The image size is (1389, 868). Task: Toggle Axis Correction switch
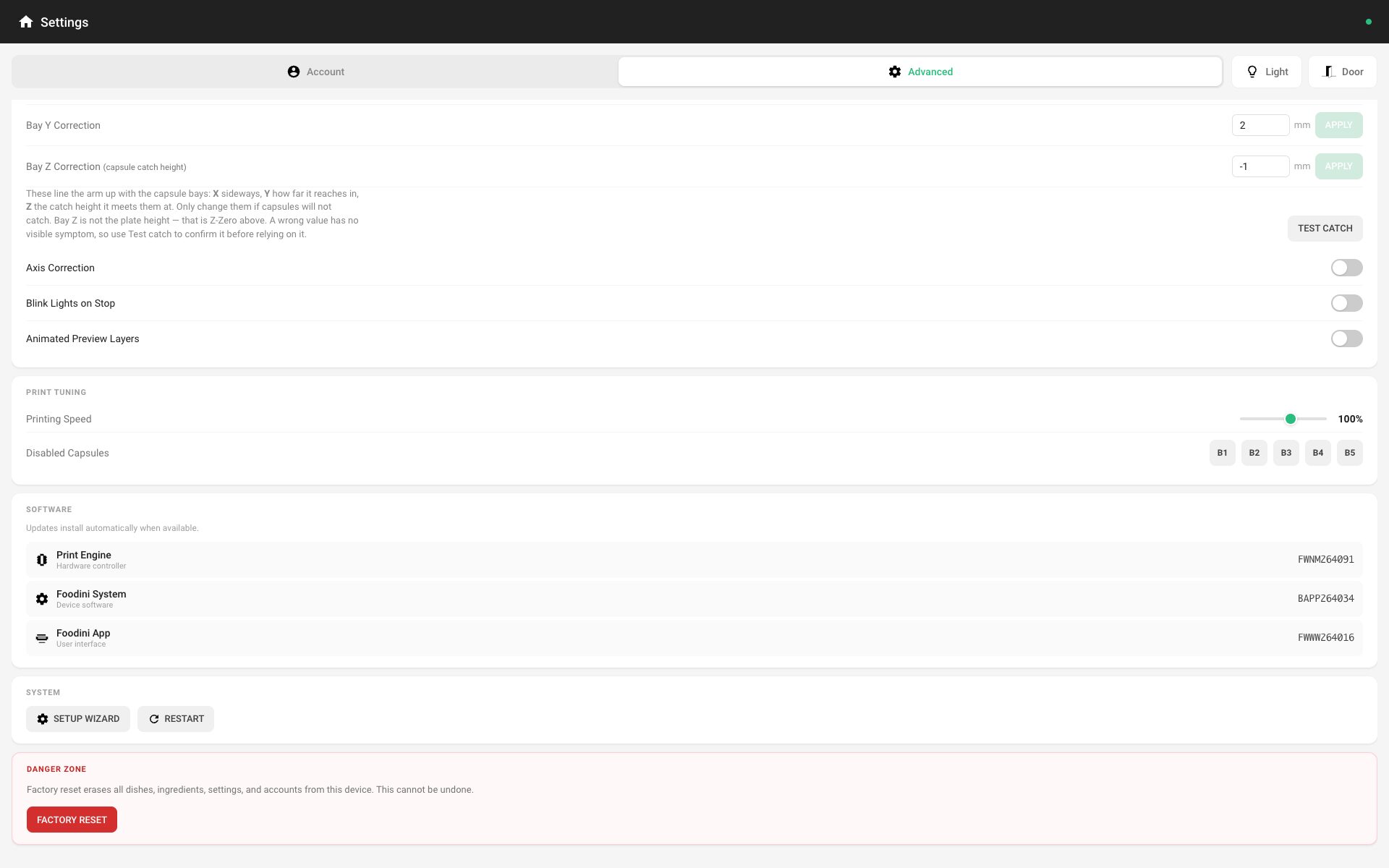(x=1346, y=268)
